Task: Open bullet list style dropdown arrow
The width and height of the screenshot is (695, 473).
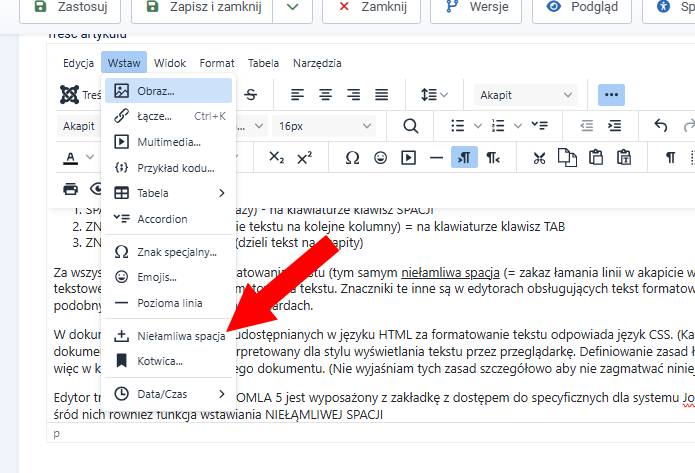Action: point(477,126)
